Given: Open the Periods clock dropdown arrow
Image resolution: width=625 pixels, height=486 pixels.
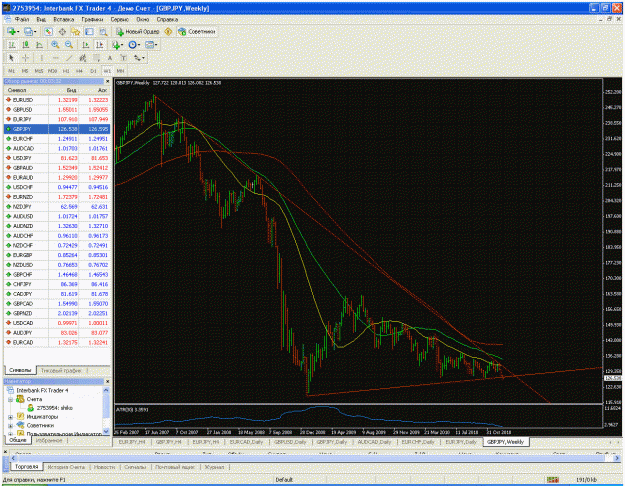Looking at the screenshot, I should tap(138, 45).
